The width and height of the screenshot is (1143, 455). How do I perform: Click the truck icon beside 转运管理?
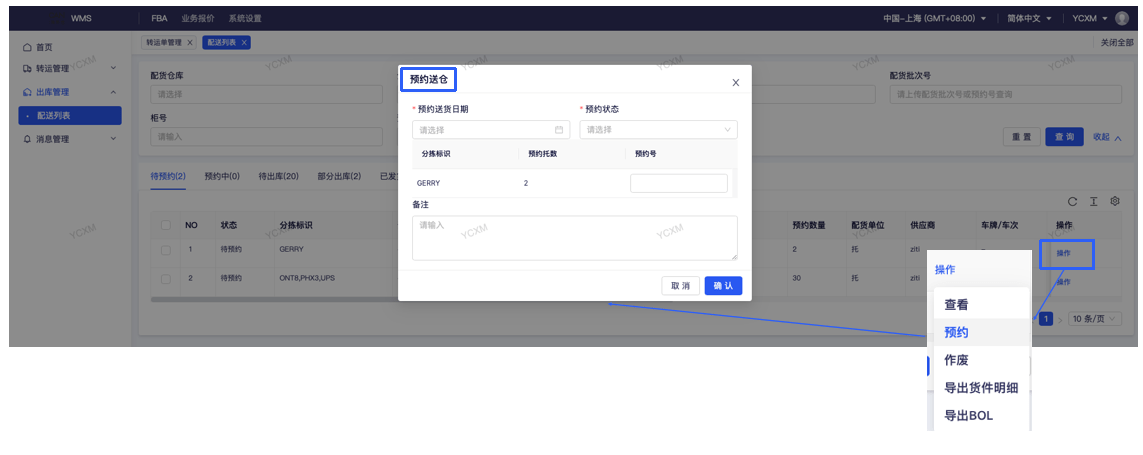(28, 69)
